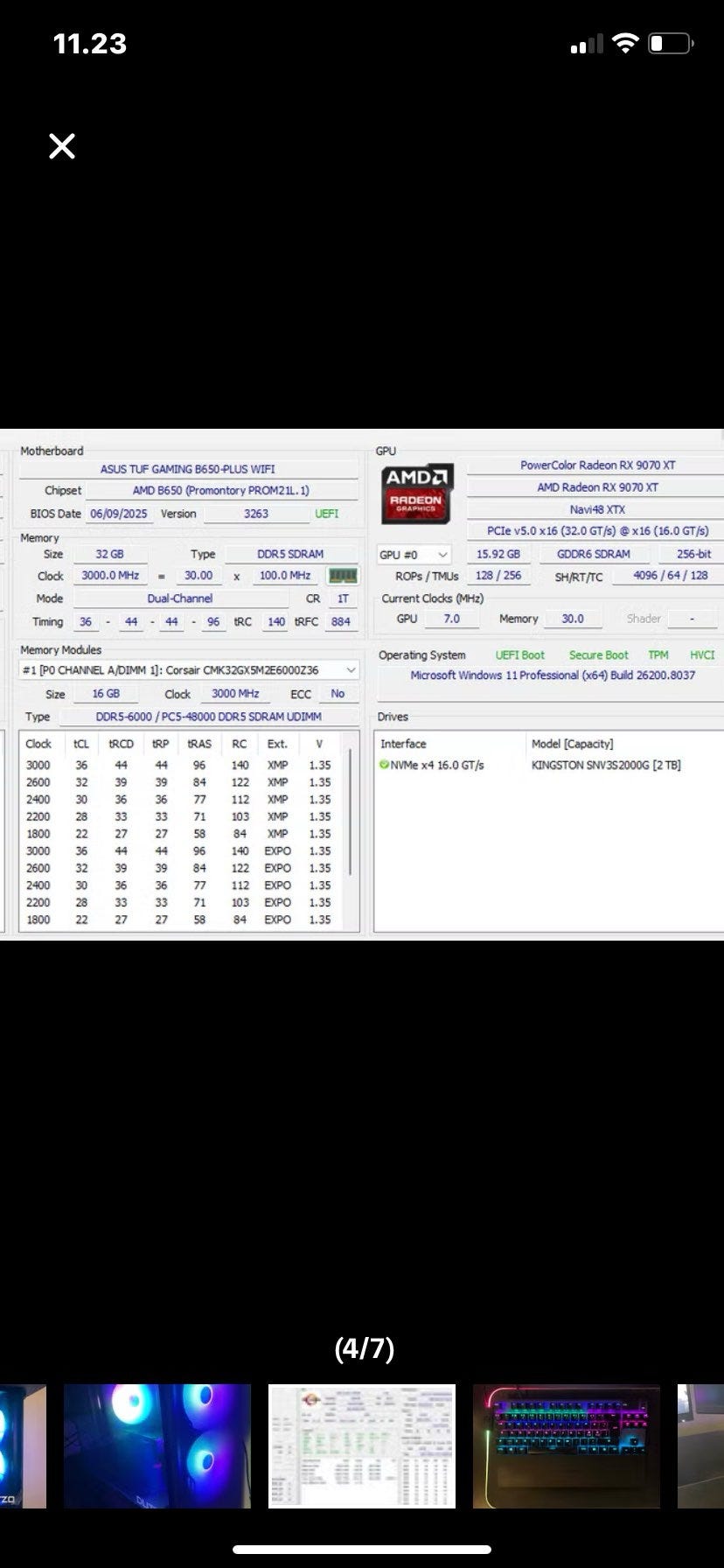Click the memory size 32 GB value

(110, 554)
